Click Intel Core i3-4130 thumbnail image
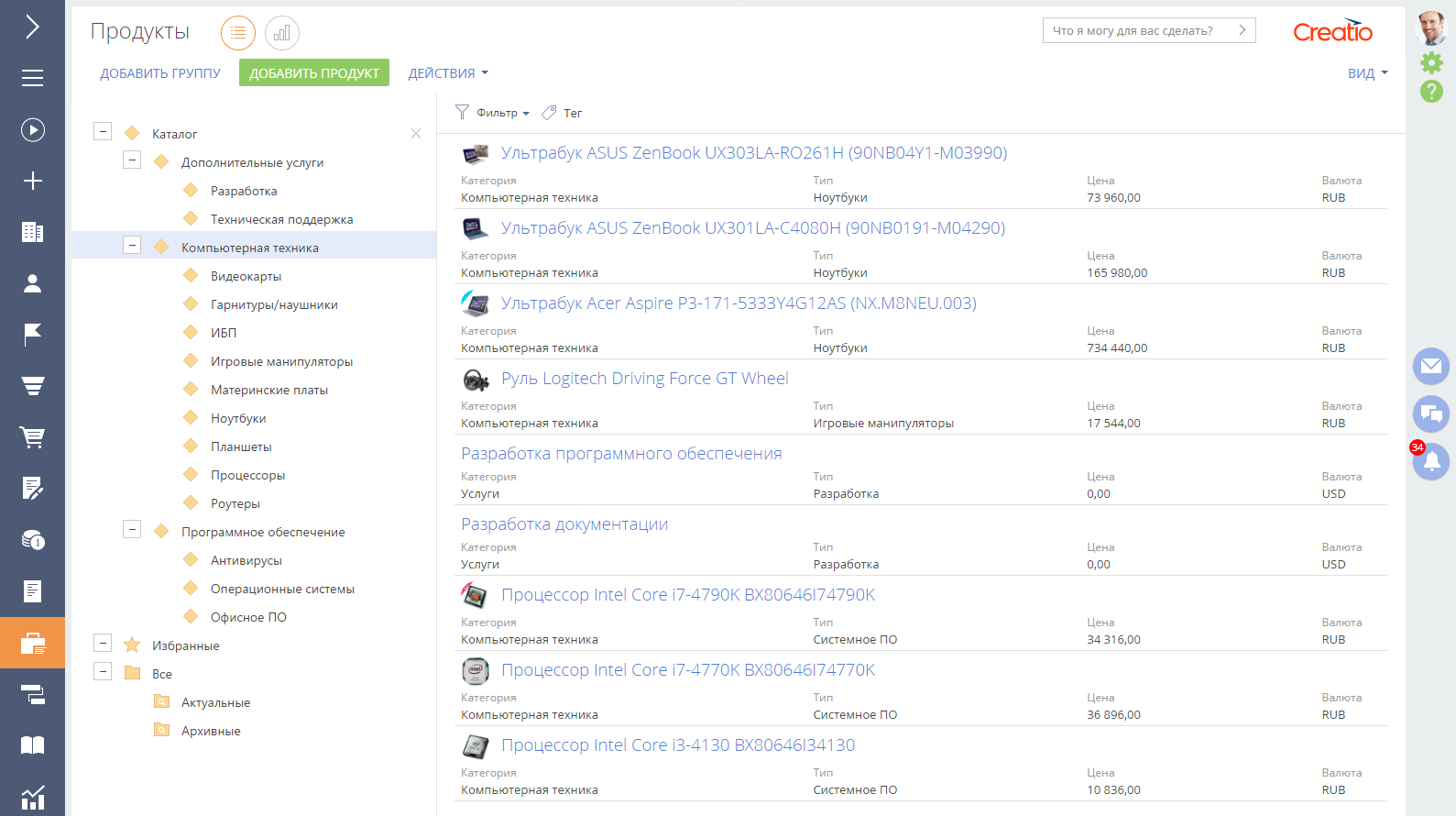The width and height of the screenshot is (1456, 816). click(x=475, y=745)
